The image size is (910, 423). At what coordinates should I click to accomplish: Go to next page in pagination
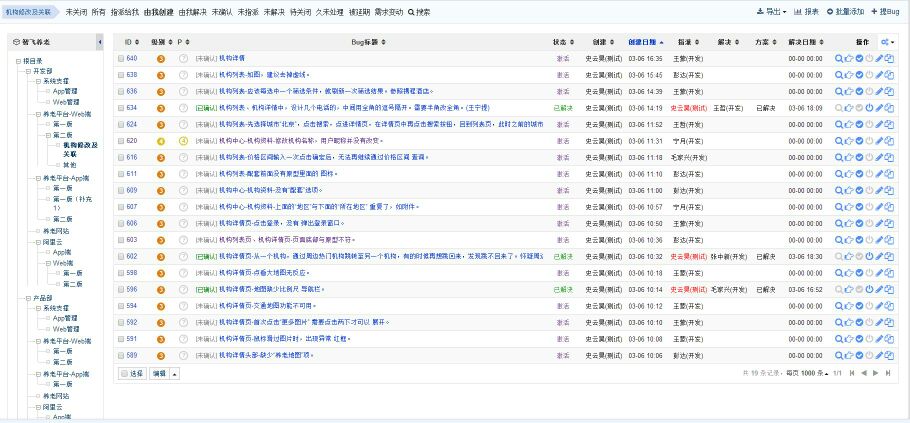[x=875, y=373]
